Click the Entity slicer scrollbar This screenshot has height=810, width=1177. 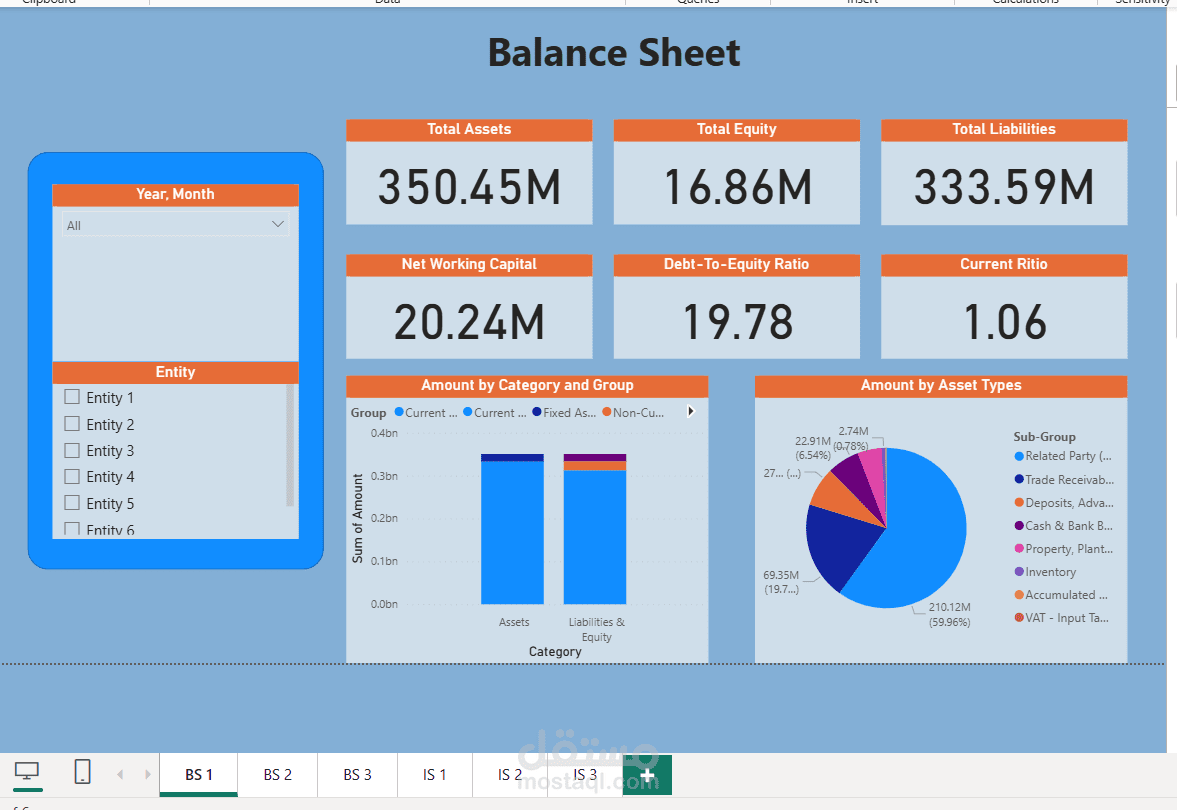(x=291, y=445)
